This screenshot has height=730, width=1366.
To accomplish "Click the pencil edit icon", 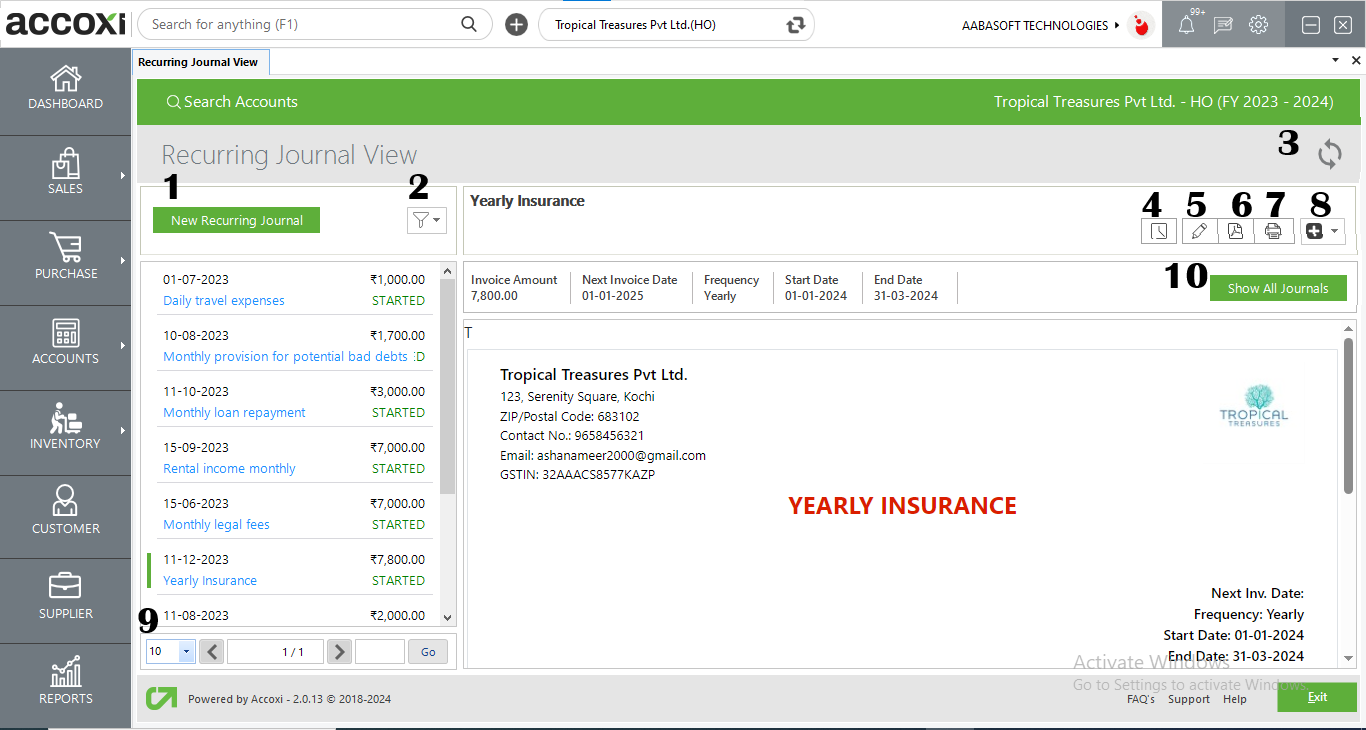I will pyautogui.click(x=1199, y=231).
